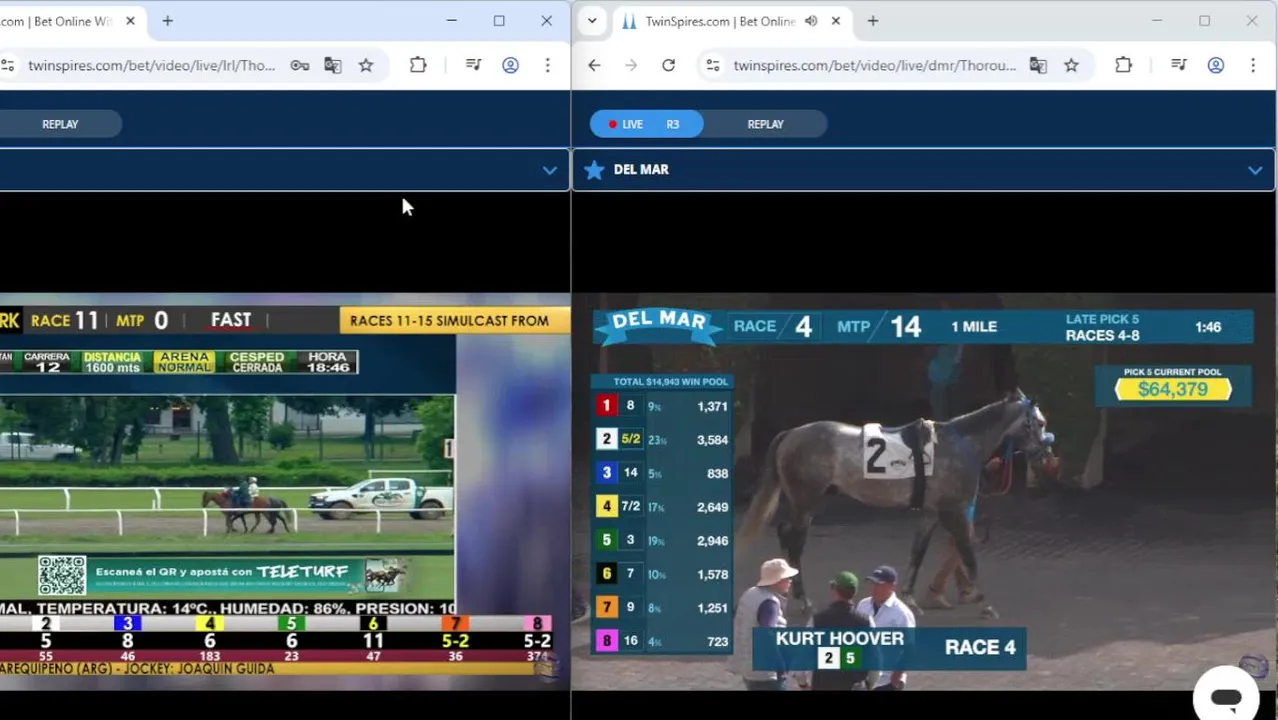This screenshot has height=720, width=1278.
Task: Click right browser address bar URL
Action: (874, 65)
